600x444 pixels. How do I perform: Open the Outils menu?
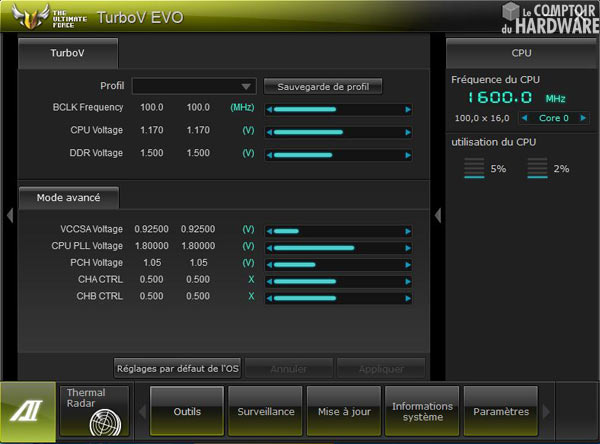pyautogui.click(x=187, y=411)
